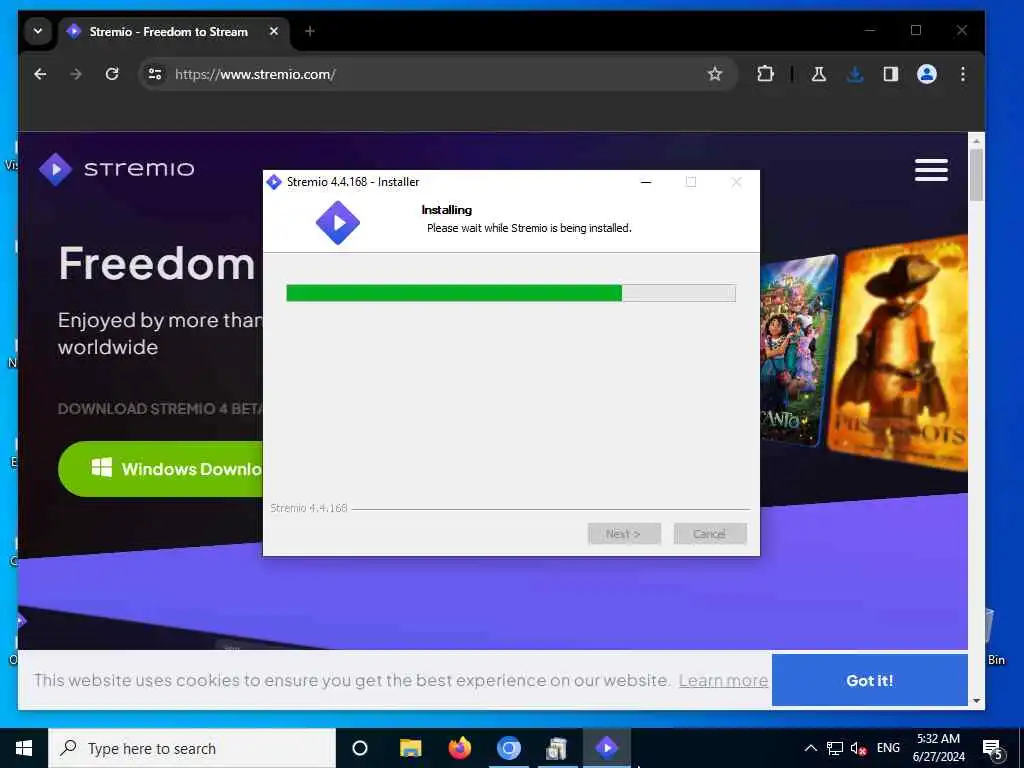Open Task View from taskbar
1024x768 pixels.
pos(360,748)
